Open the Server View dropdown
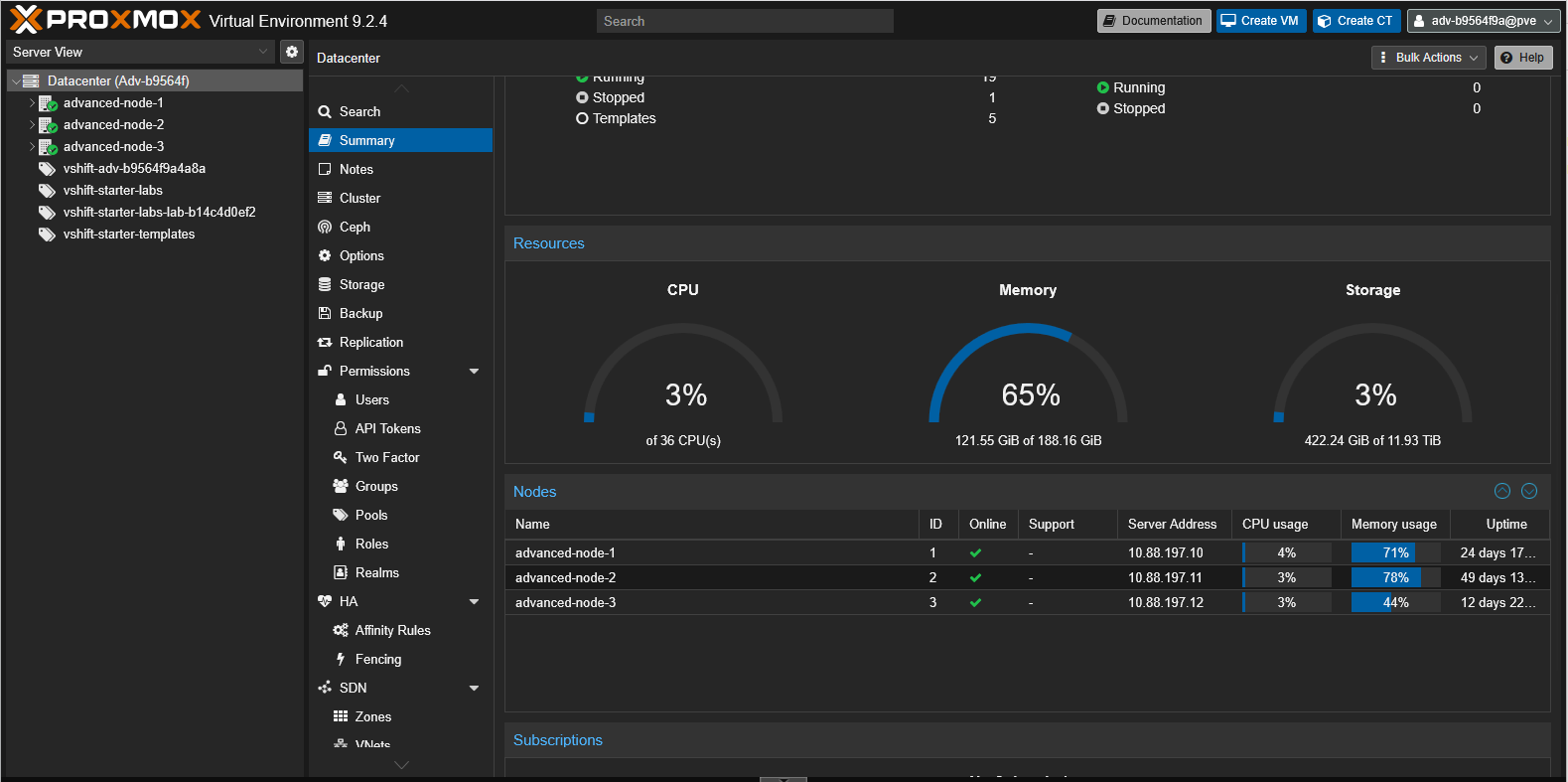 (263, 52)
